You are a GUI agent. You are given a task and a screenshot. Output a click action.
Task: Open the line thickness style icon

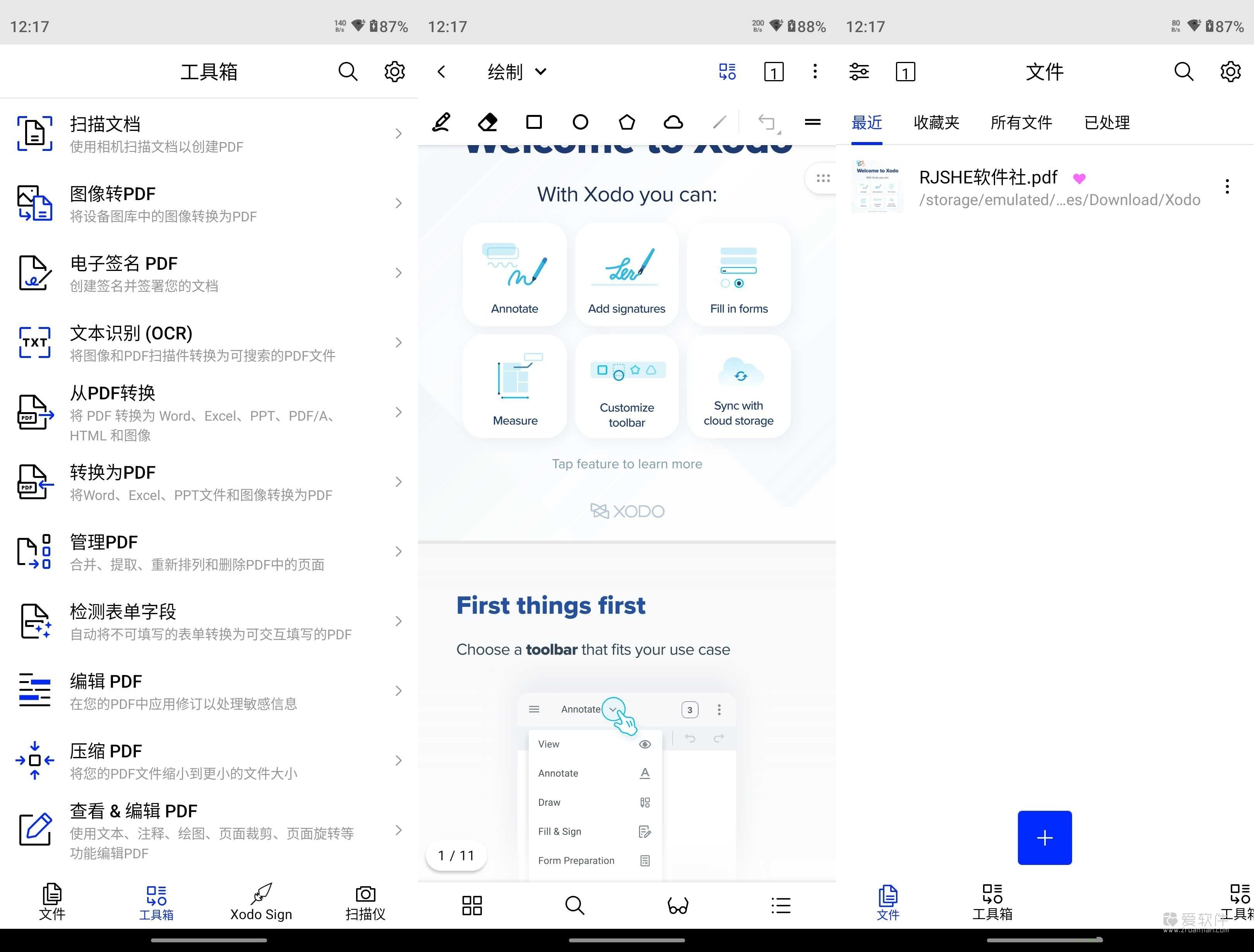pos(812,122)
